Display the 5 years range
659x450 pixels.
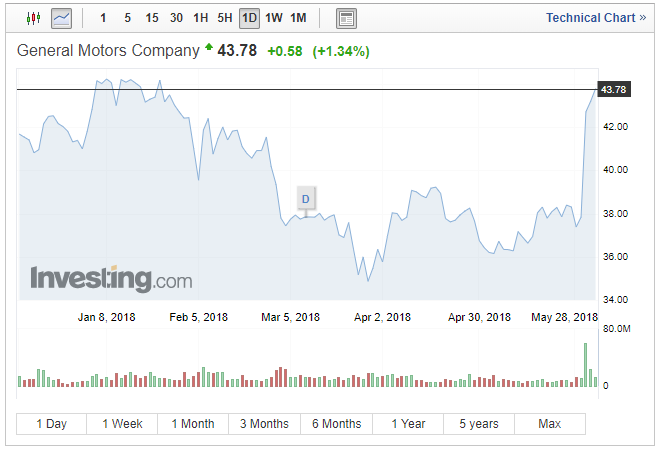[x=479, y=424]
